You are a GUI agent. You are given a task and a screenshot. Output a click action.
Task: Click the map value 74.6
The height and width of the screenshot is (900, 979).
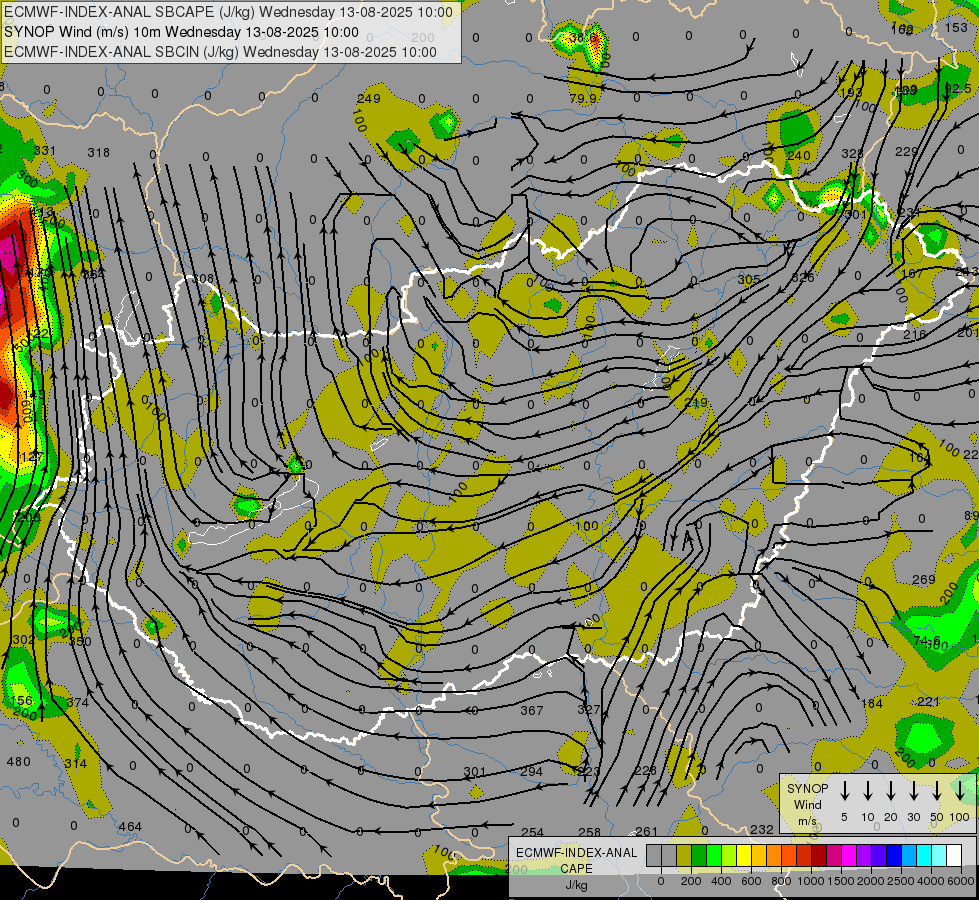pos(927,641)
